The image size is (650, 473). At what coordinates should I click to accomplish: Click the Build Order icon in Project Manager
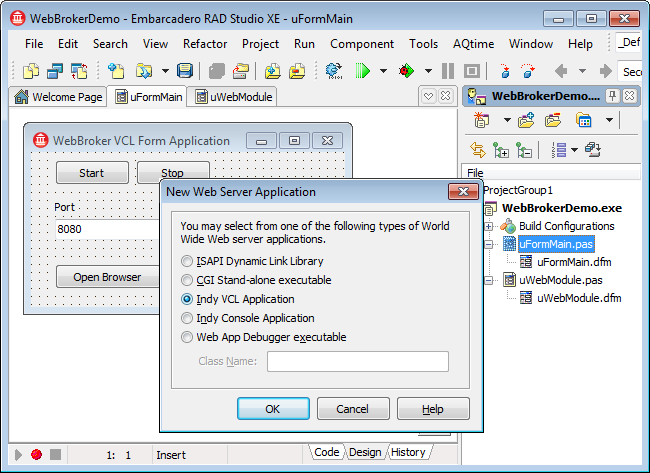593,150
